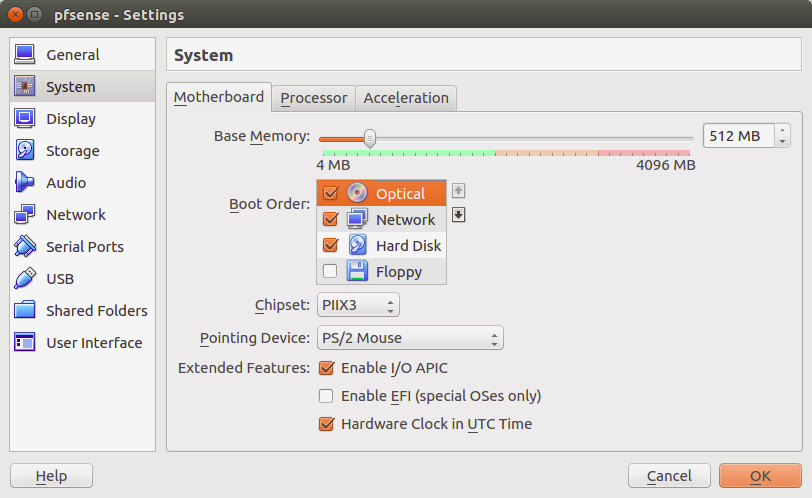The height and width of the screenshot is (498, 812).
Task: Select Serial Ports in sidebar
Action: pyautogui.click(x=82, y=246)
